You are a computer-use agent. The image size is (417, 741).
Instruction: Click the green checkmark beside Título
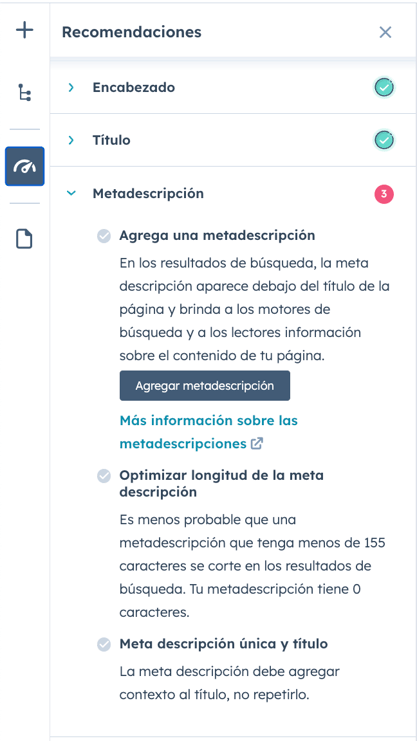coord(384,140)
